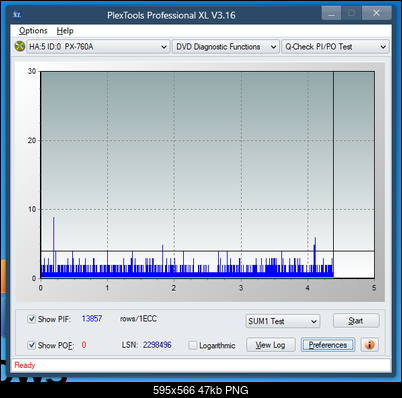Open the orange info icon button
Viewport: 402px width, 398px height.
pos(369,345)
